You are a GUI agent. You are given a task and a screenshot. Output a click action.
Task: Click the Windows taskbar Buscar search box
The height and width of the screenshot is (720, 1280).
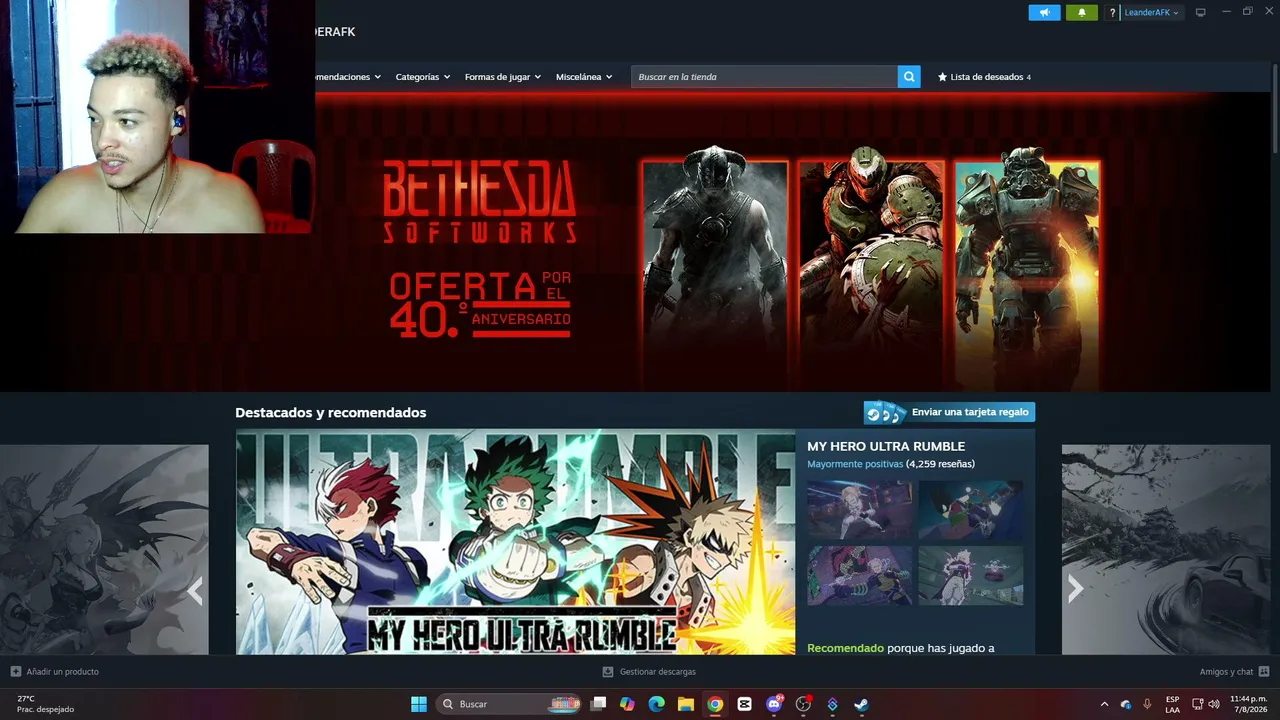coord(510,704)
